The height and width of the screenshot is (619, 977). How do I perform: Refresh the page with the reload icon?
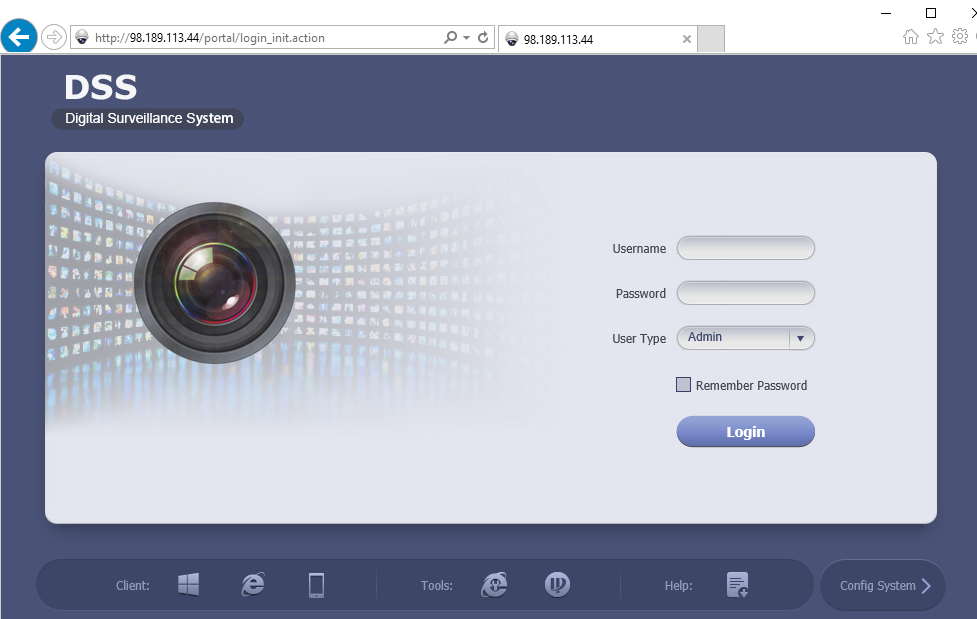tap(483, 37)
